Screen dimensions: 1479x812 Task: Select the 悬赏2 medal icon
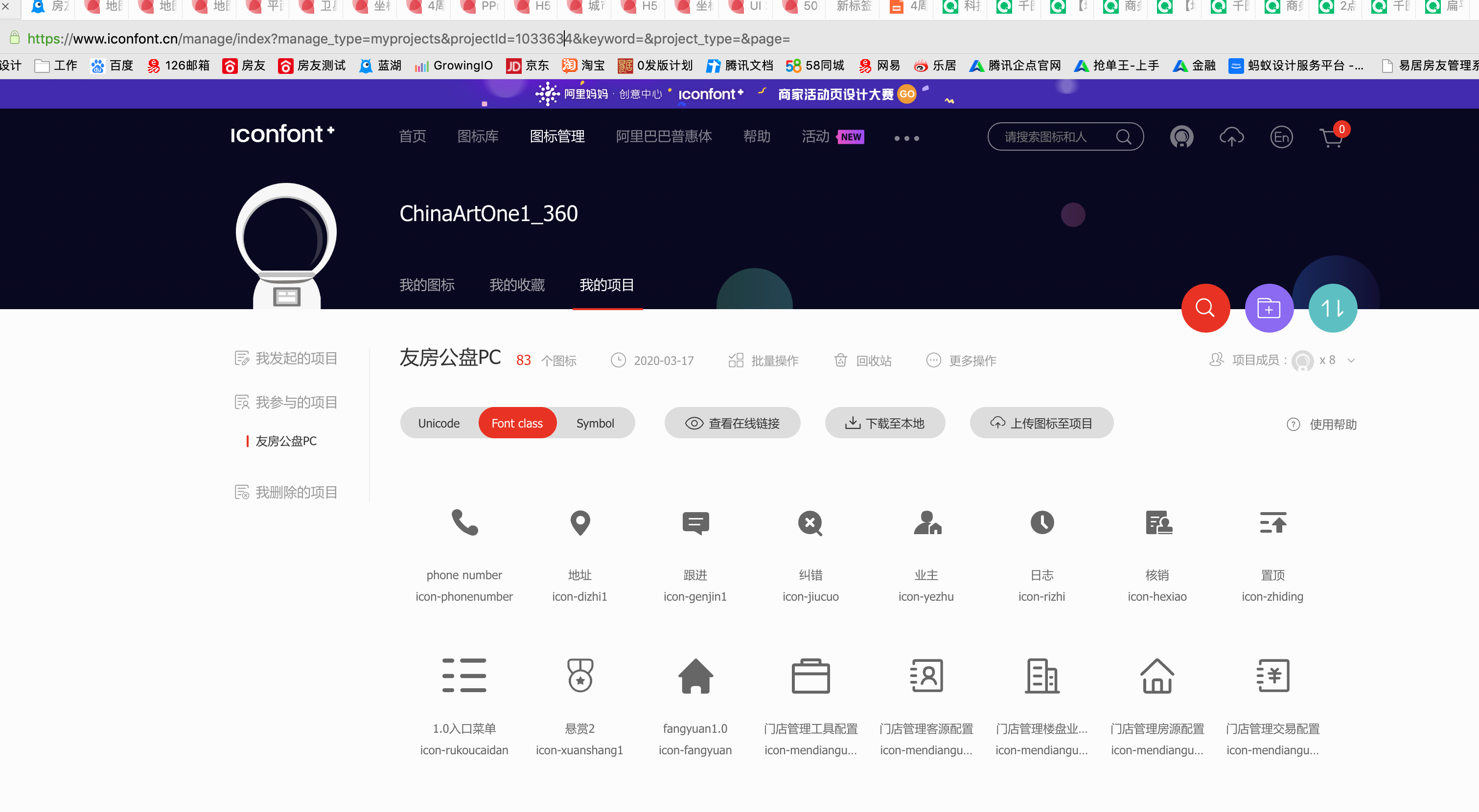pyautogui.click(x=580, y=675)
